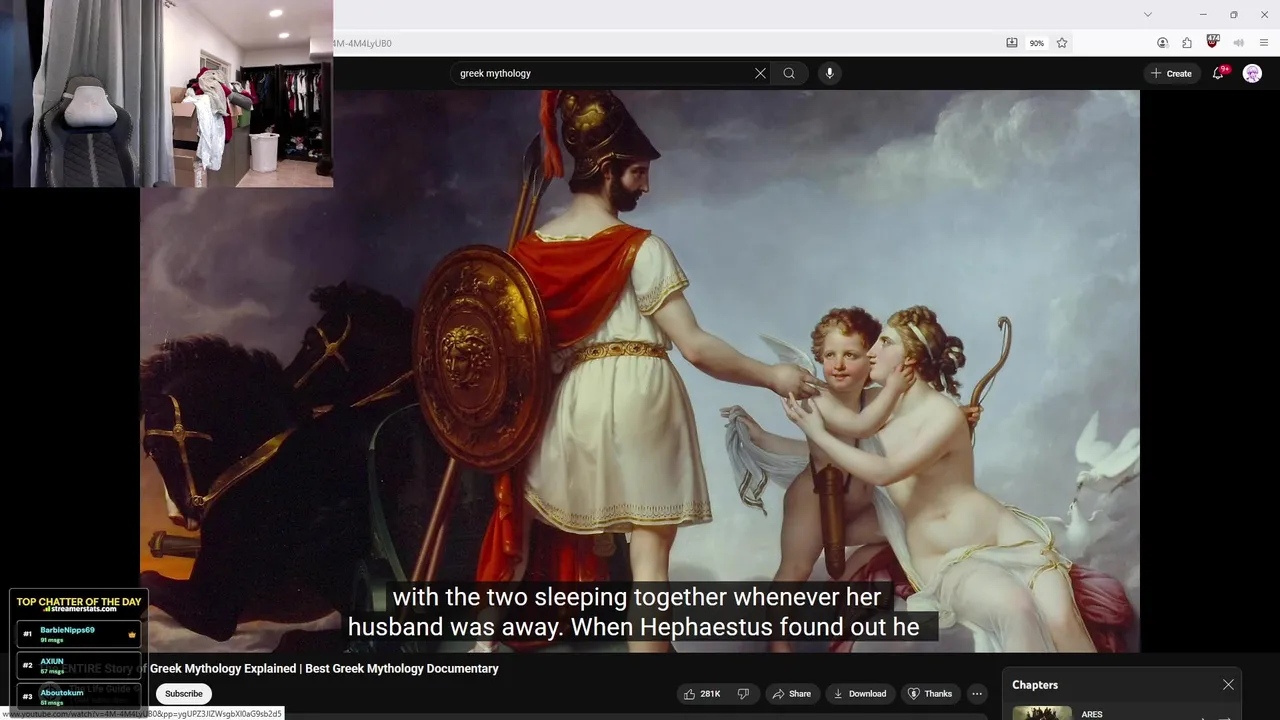The height and width of the screenshot is (720, 1280).
Task: Open the browser extensions puzzle icon
Action: [x=1187, y=43]
